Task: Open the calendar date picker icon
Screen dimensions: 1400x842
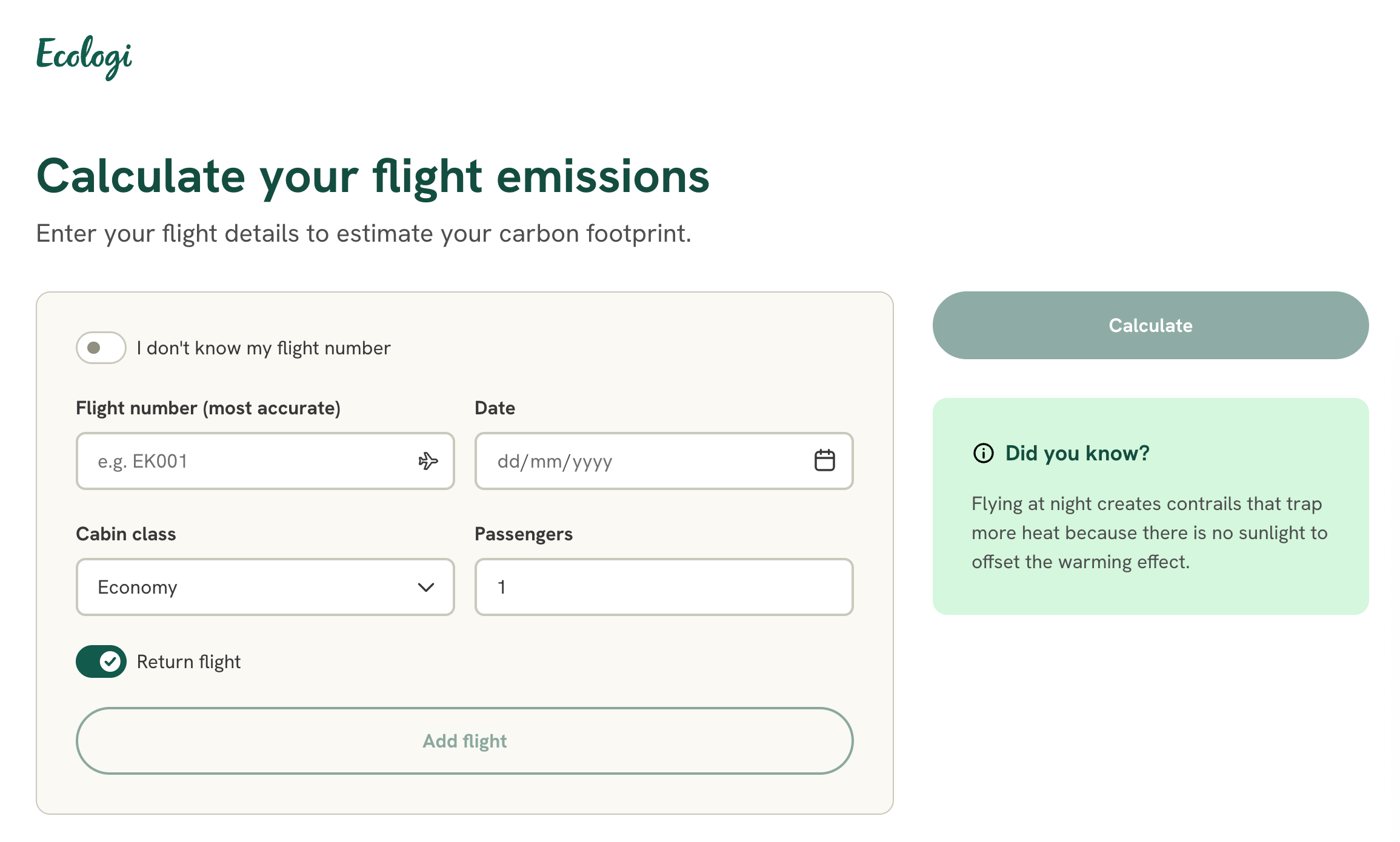Action: pyautogui.click(x=824, y=461)
